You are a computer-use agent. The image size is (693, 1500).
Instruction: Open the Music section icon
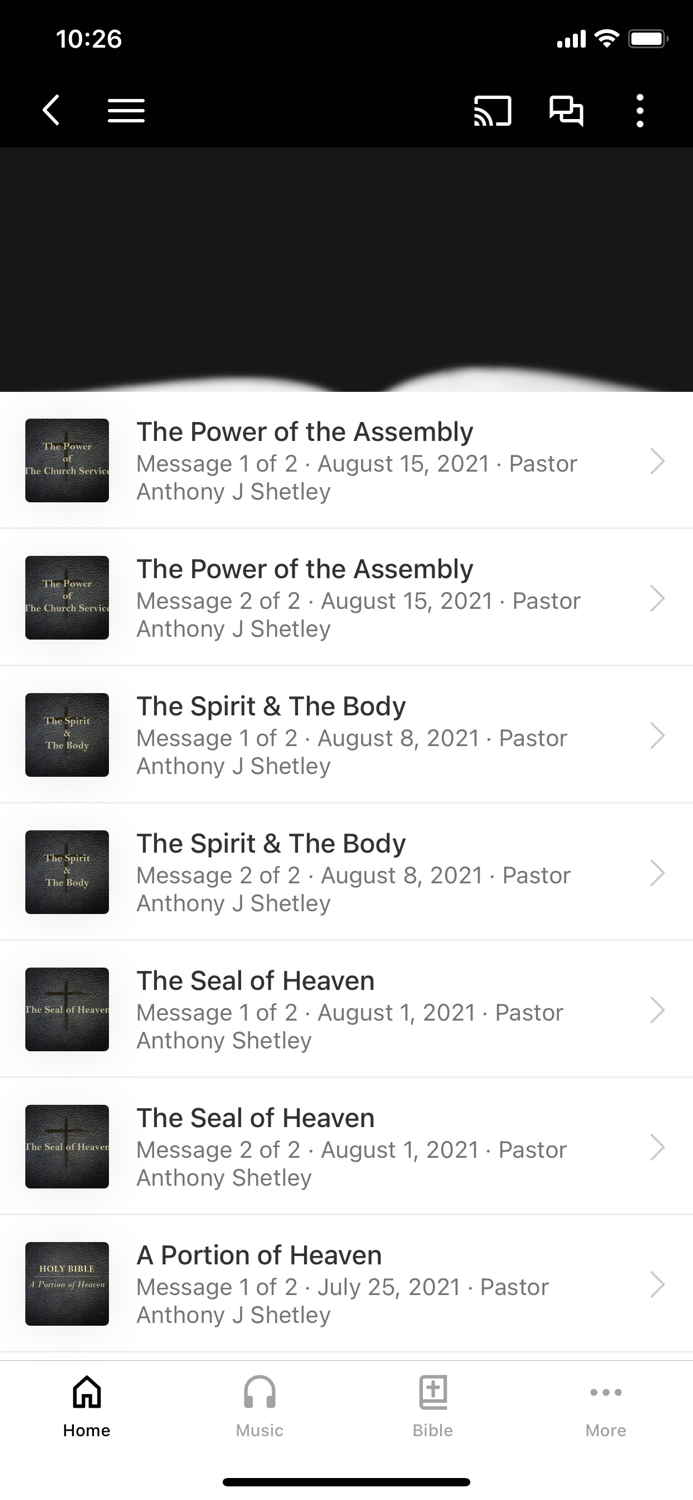pyautogui.click(x=259, y=1390)
